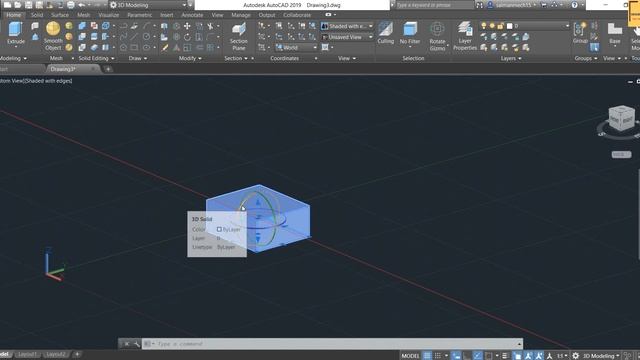The height and width of the screenshot is (360, 640).
Task: Toggle polar tracking in status bar
Action: coord(477,356)
